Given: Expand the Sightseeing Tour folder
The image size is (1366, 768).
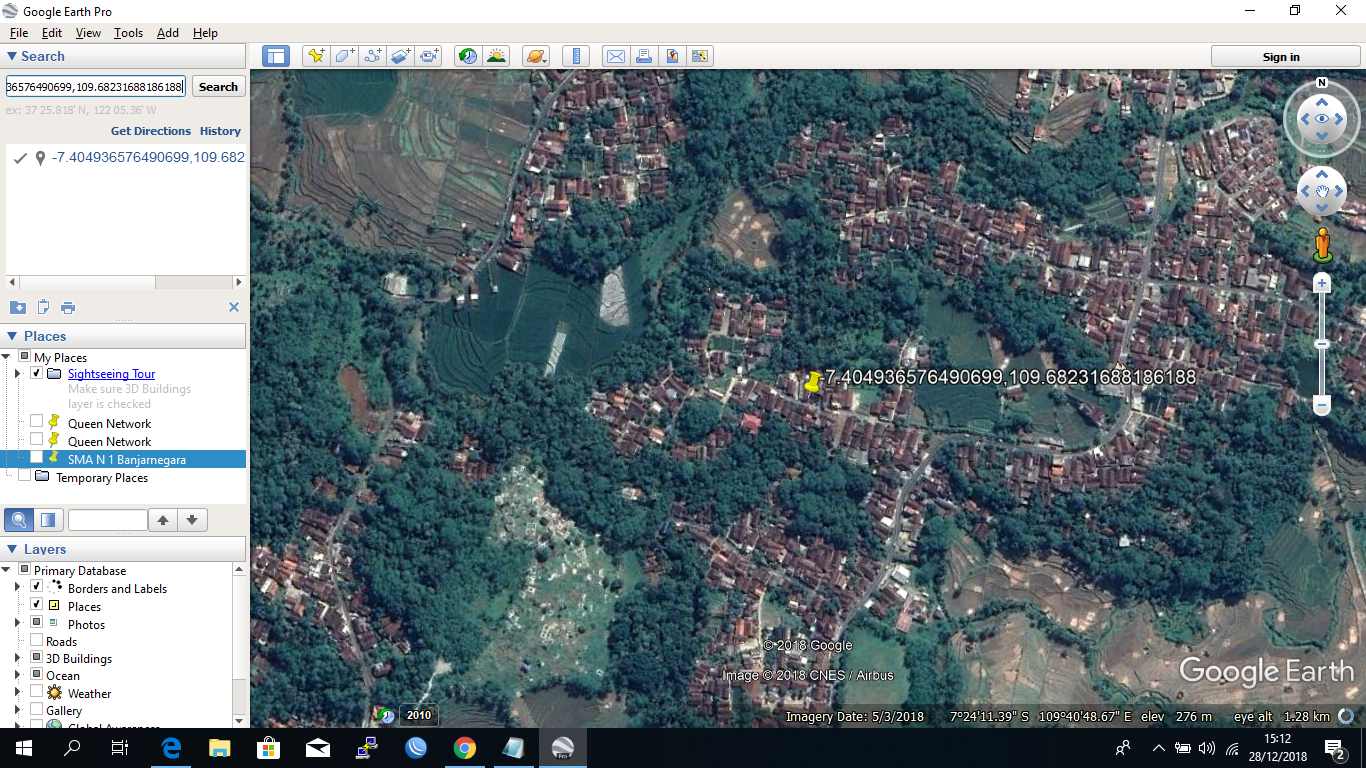Looking at the screenshot, I should (17, 374).
